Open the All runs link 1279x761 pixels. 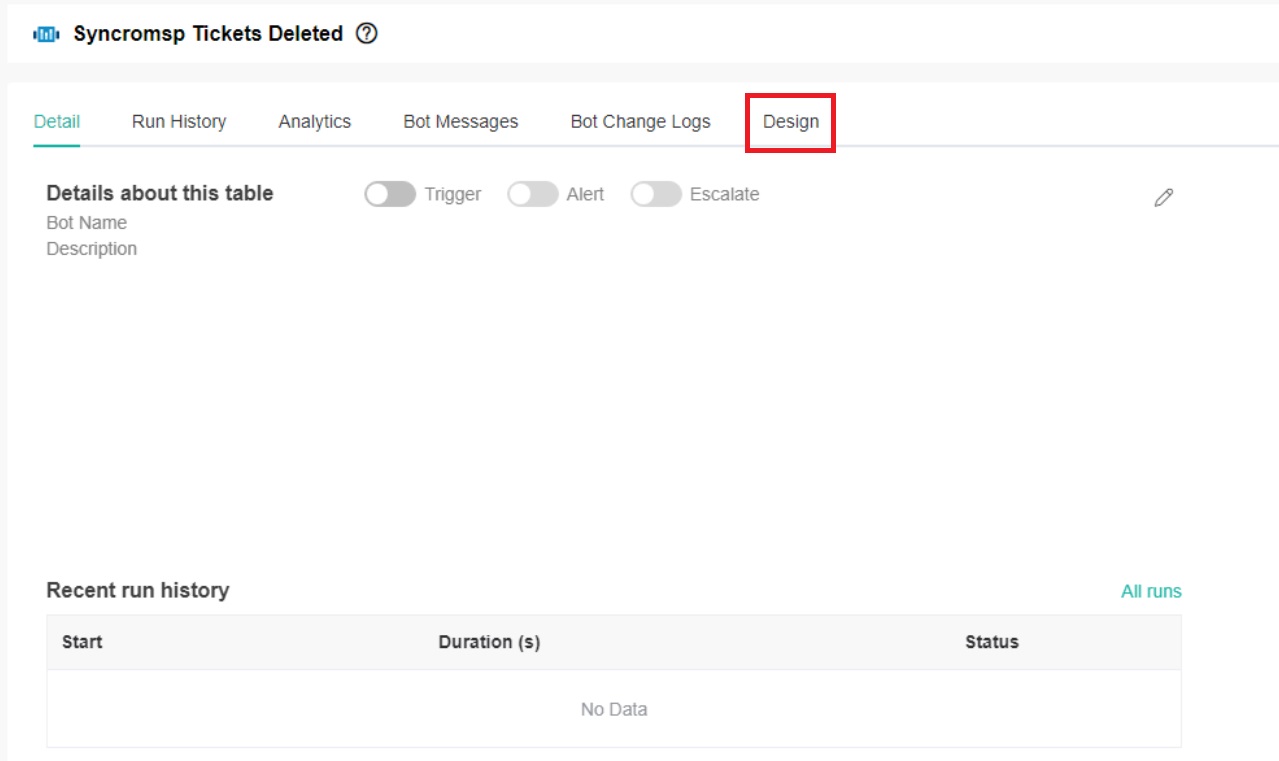tap(1151, 591)
